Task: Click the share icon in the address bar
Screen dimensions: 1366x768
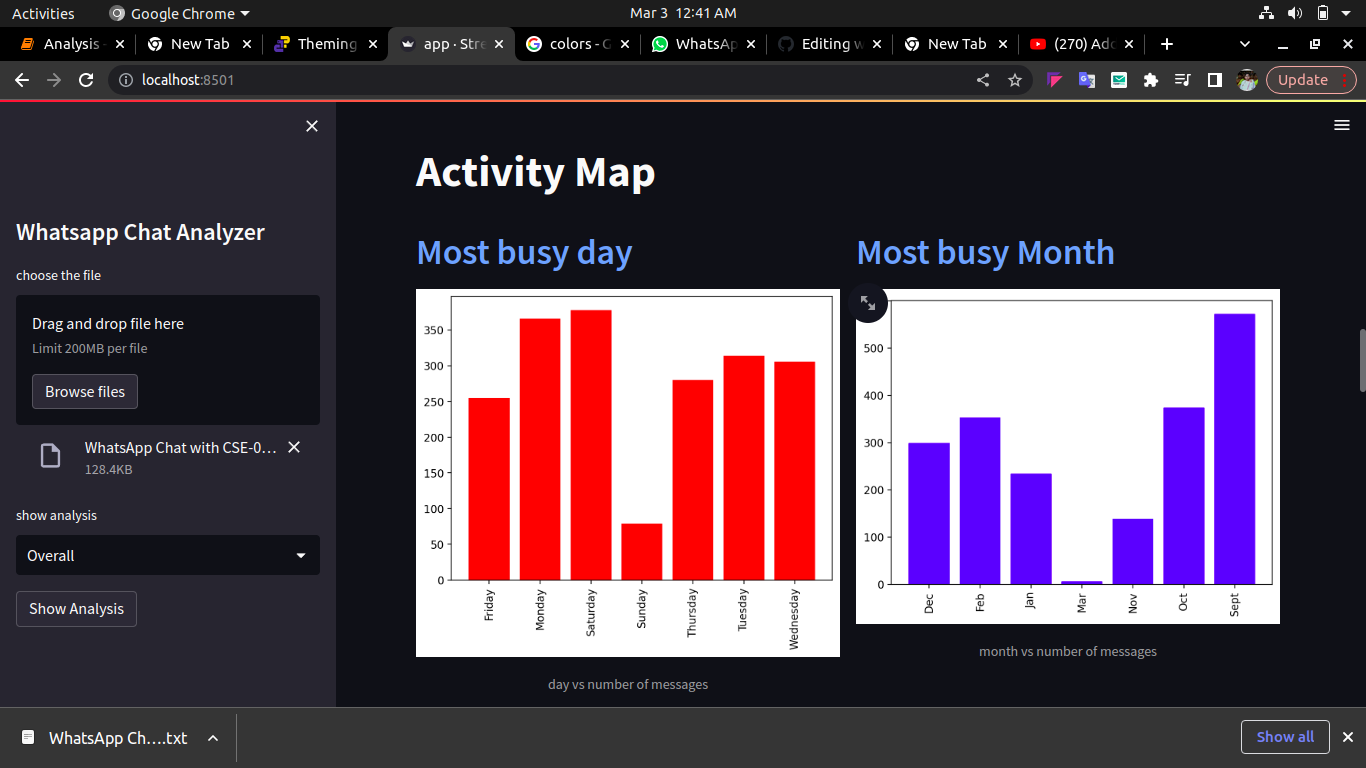Action: tap(984, 79)
